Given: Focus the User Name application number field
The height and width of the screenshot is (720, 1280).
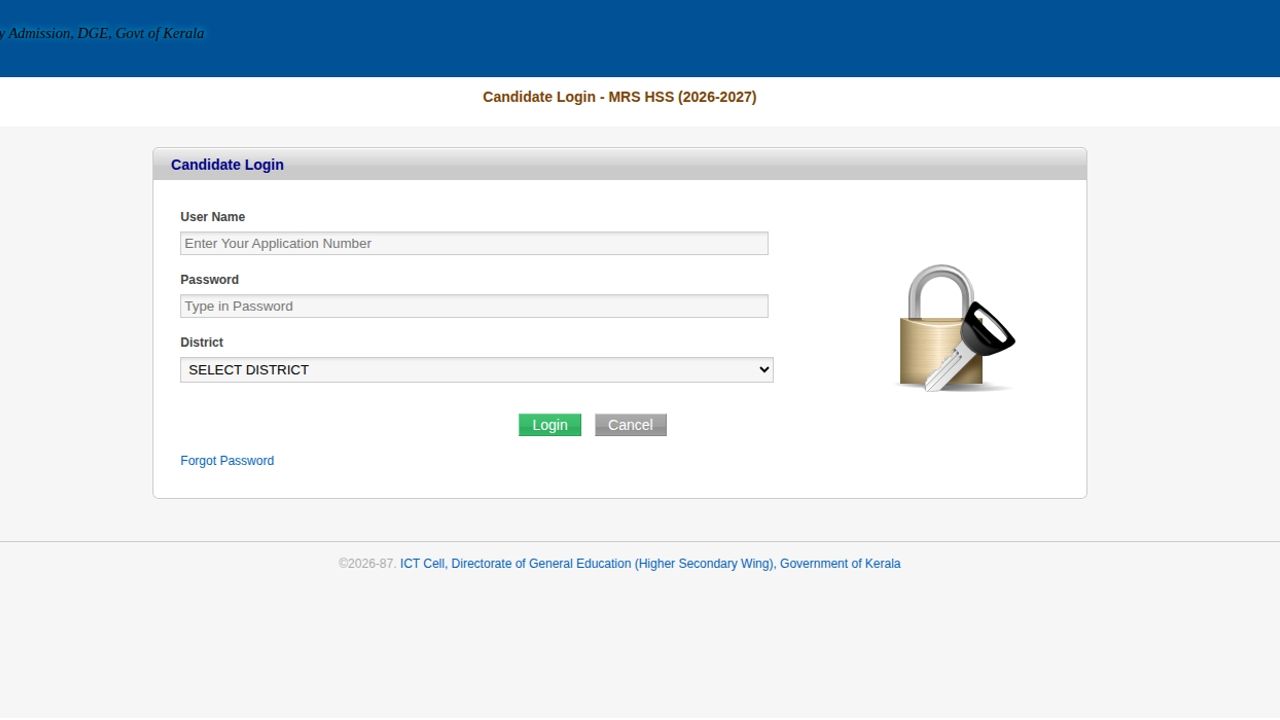Looking at the screenshot, I should pos(474,243).
